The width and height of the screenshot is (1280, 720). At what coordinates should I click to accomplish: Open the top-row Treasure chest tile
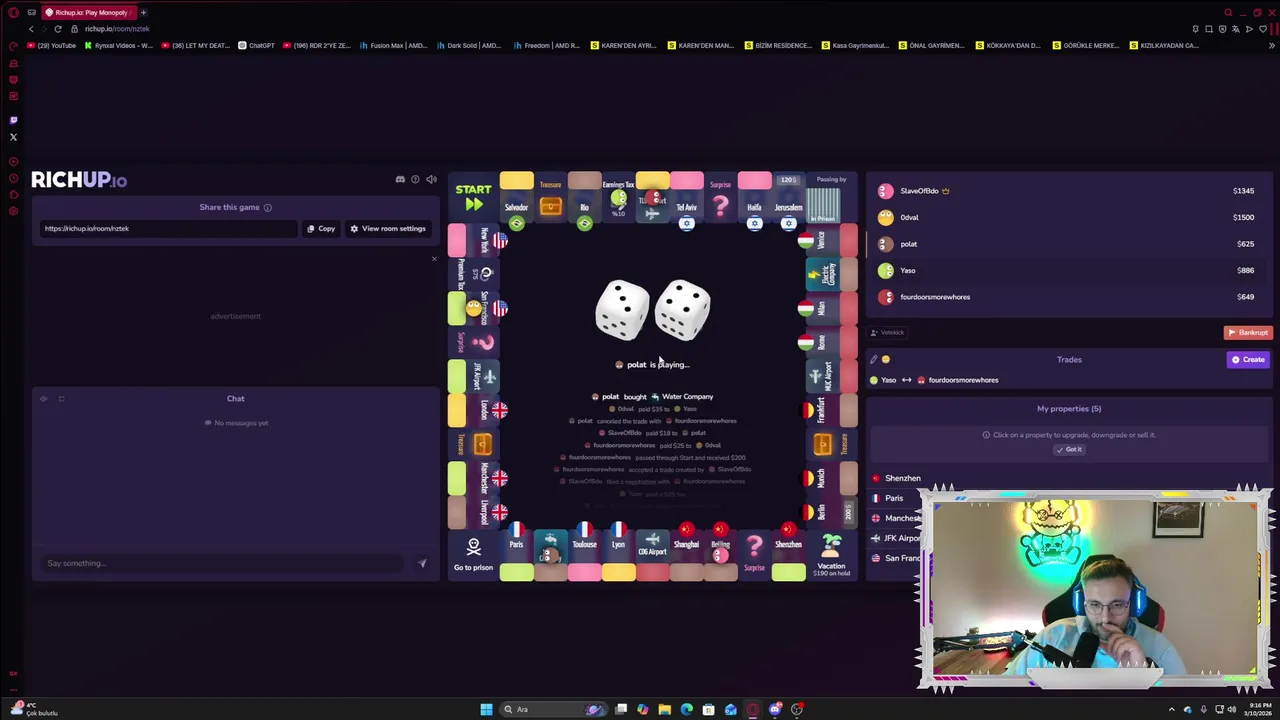pos(550,198)
